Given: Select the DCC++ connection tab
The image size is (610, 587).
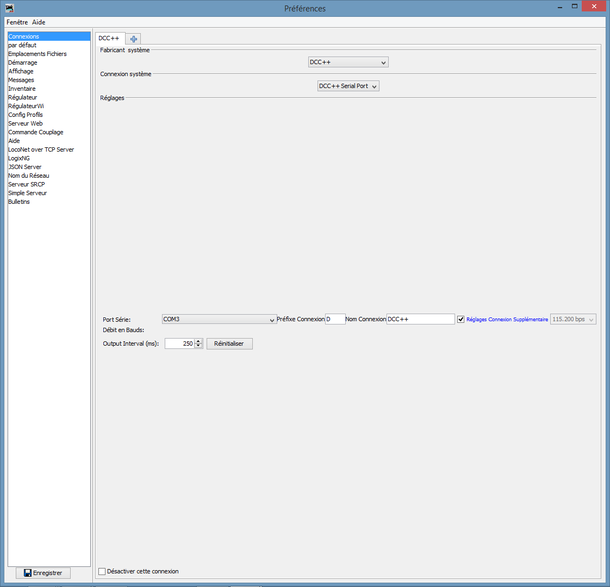Looking at the screenshot, I should tap(109, 38).
